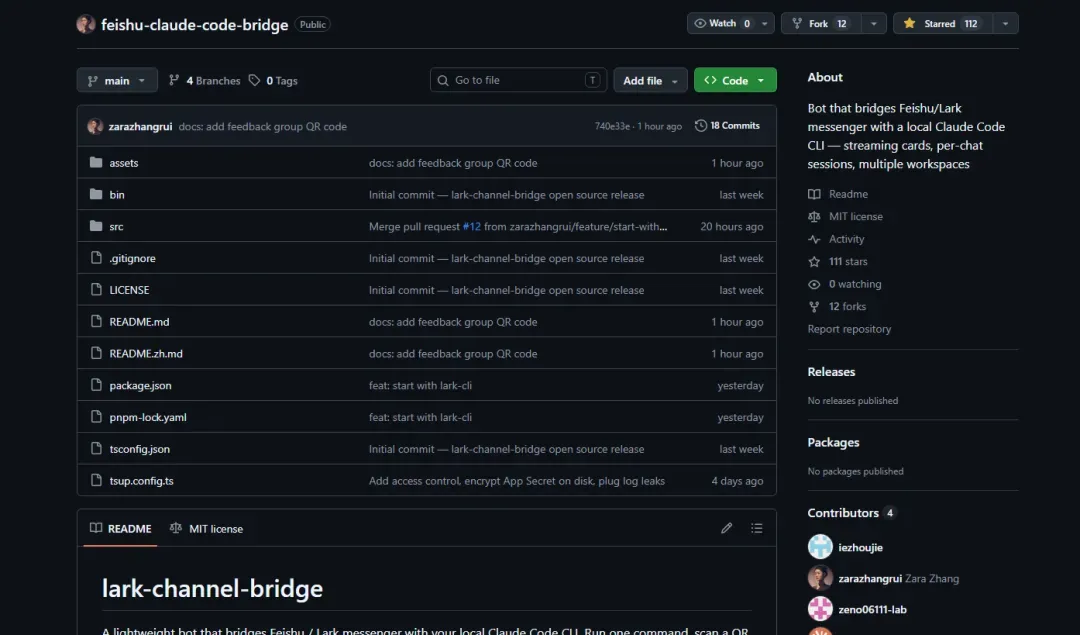Toggle Watch on the repository
The image size is (1080, 635).
721,23
